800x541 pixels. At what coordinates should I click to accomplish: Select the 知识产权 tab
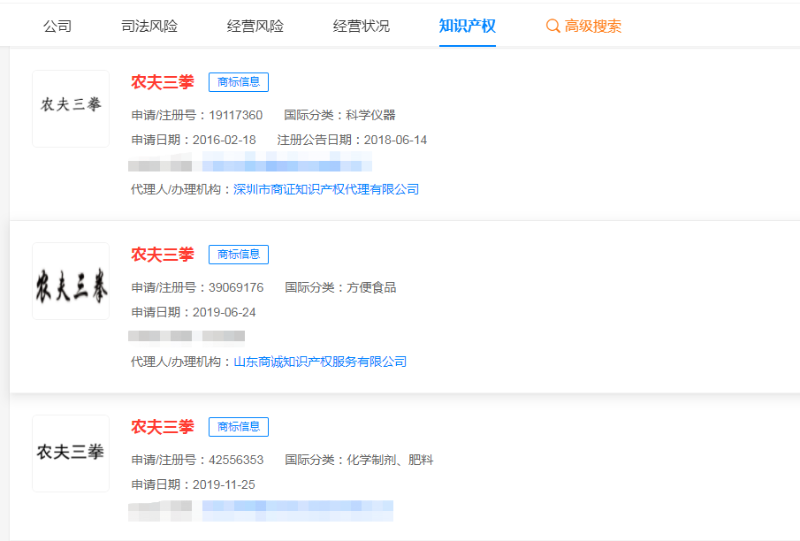click(467, 26)
